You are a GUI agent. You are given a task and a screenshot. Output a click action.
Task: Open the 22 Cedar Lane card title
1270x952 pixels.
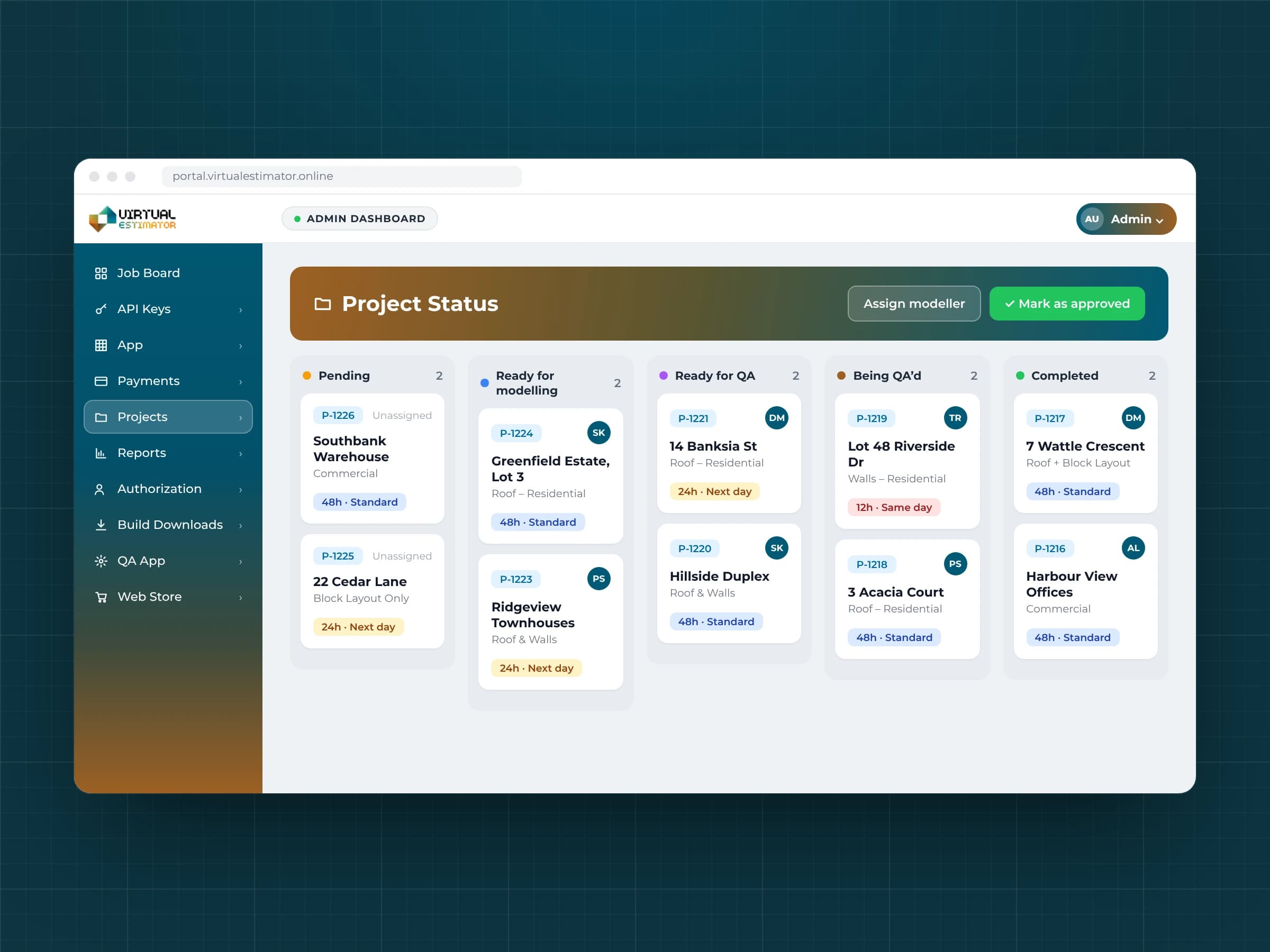tap(360, 581)
